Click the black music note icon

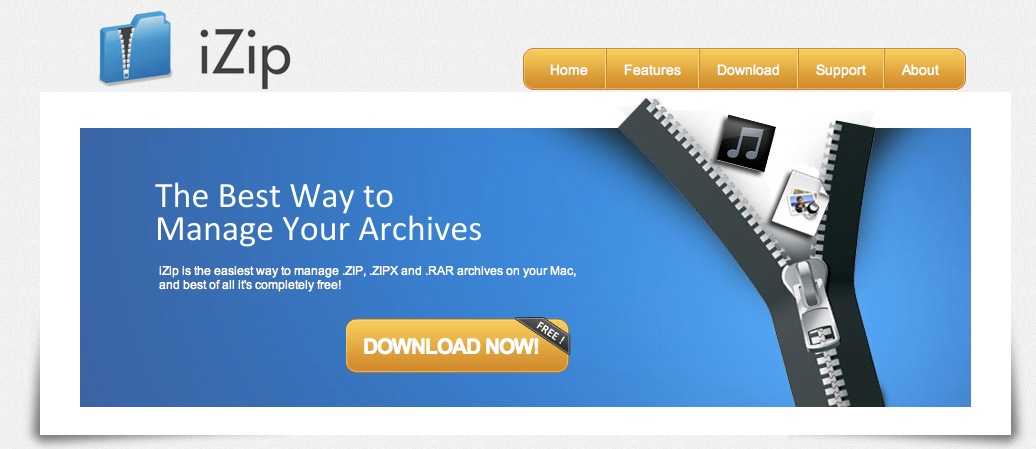pos(745,143)
